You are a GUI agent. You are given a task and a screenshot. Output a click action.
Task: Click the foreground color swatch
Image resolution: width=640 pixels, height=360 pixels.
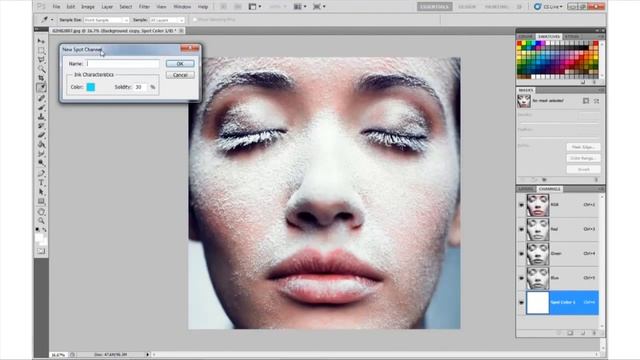tap(39, 237)
